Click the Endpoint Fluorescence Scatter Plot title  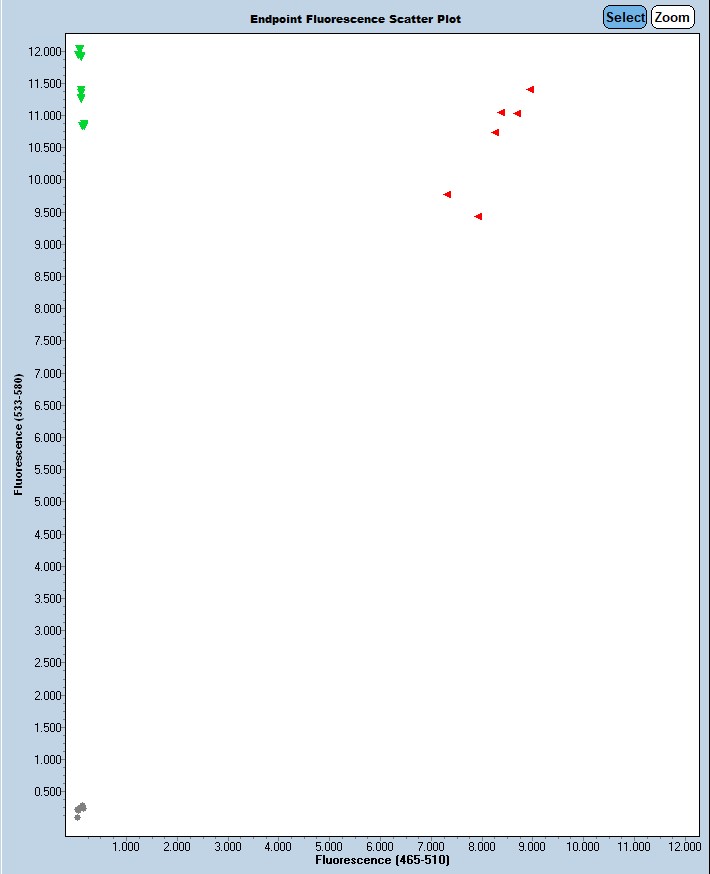coord(356,19)
